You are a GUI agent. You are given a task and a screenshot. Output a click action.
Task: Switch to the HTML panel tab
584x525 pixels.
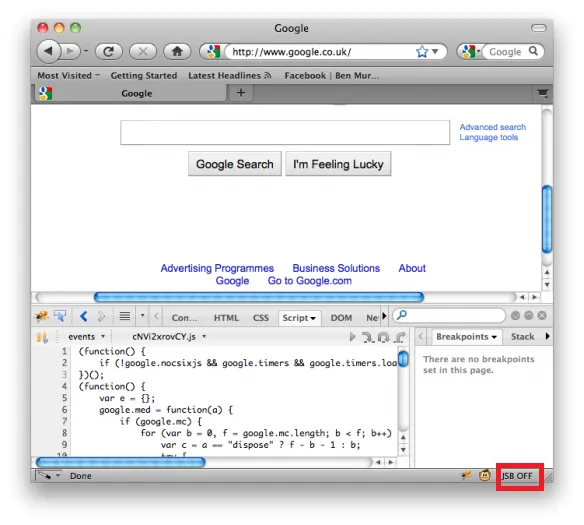[x=226, y=318]
